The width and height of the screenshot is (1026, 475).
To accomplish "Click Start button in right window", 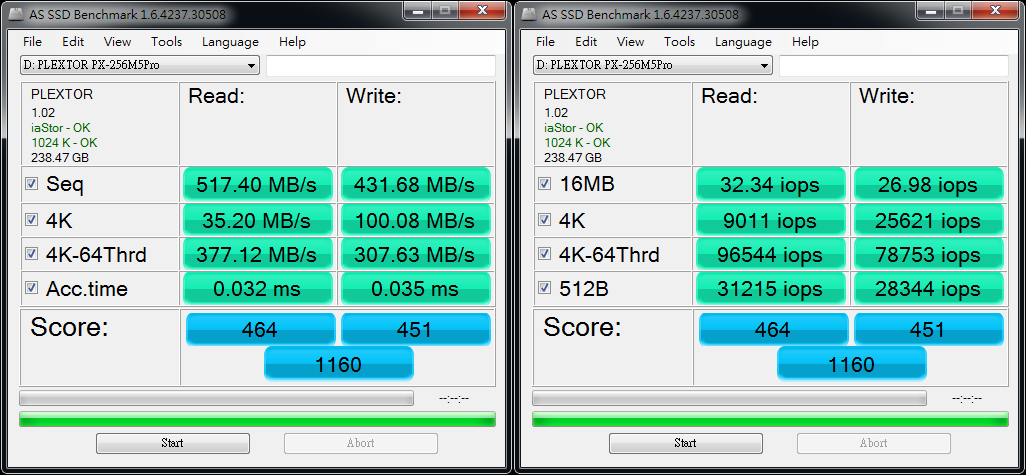I will pyautogui.click(x=686, y=443).
